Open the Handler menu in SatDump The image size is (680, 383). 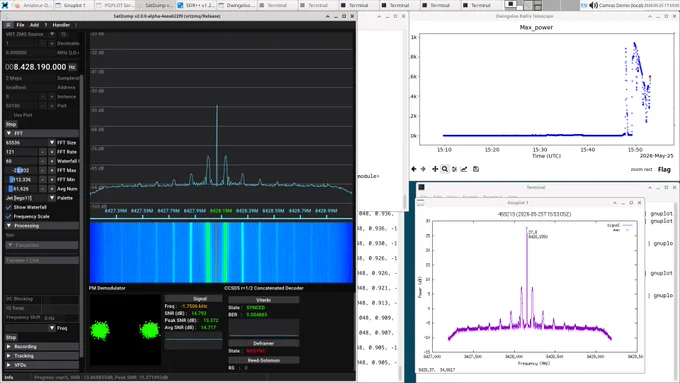coord(61,25)
